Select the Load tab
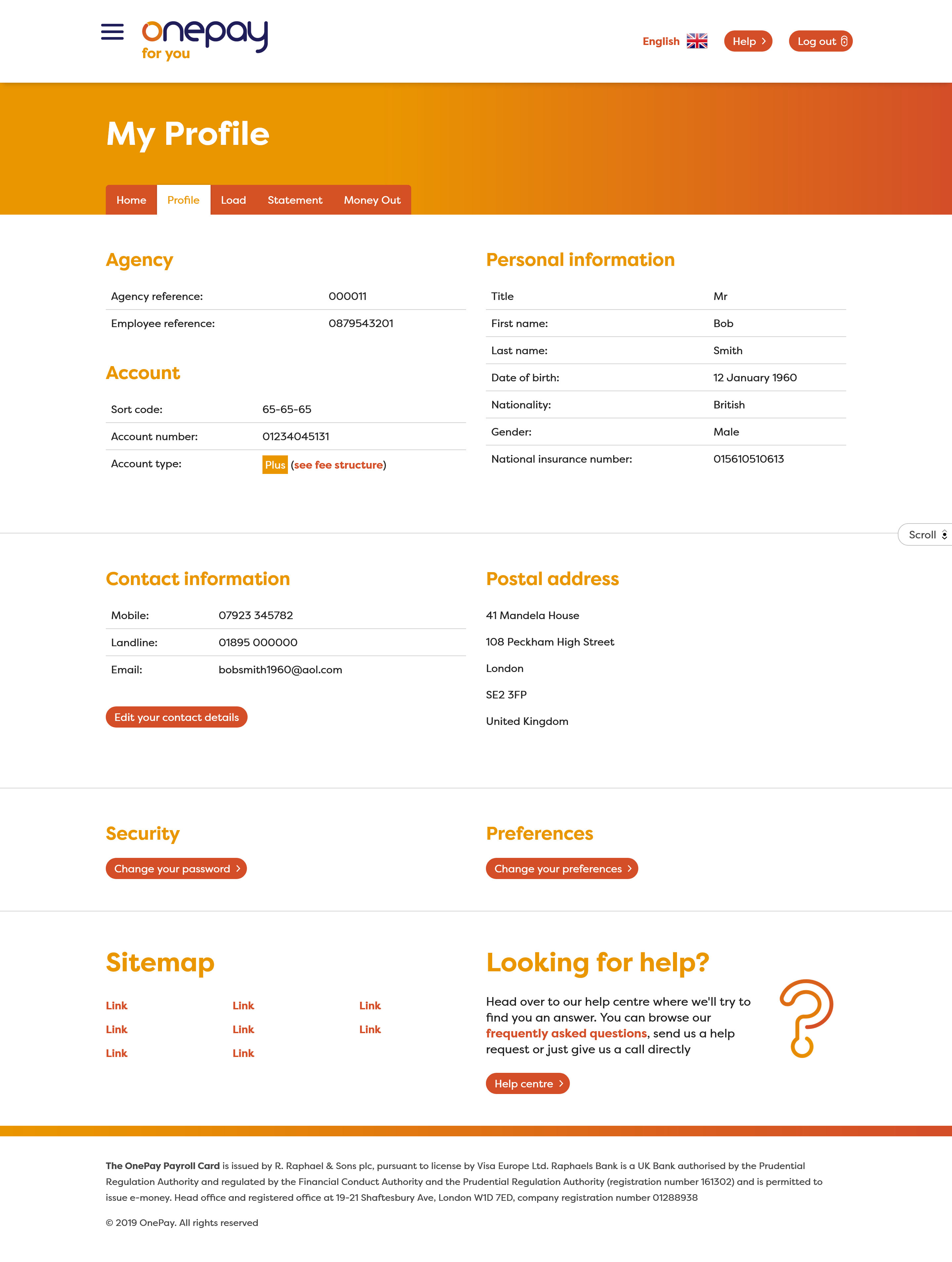This screenshot has width=952, height=1262. [233, 200]
